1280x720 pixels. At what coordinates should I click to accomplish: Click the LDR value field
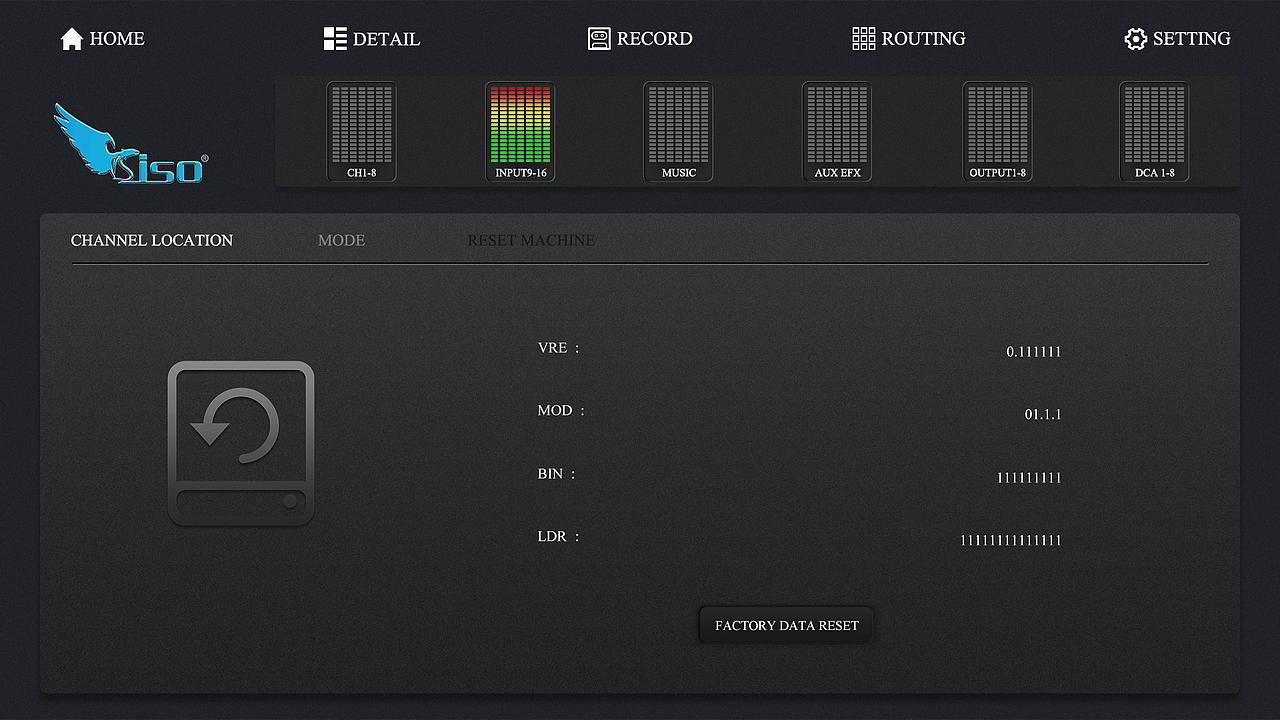(1010, 541)
